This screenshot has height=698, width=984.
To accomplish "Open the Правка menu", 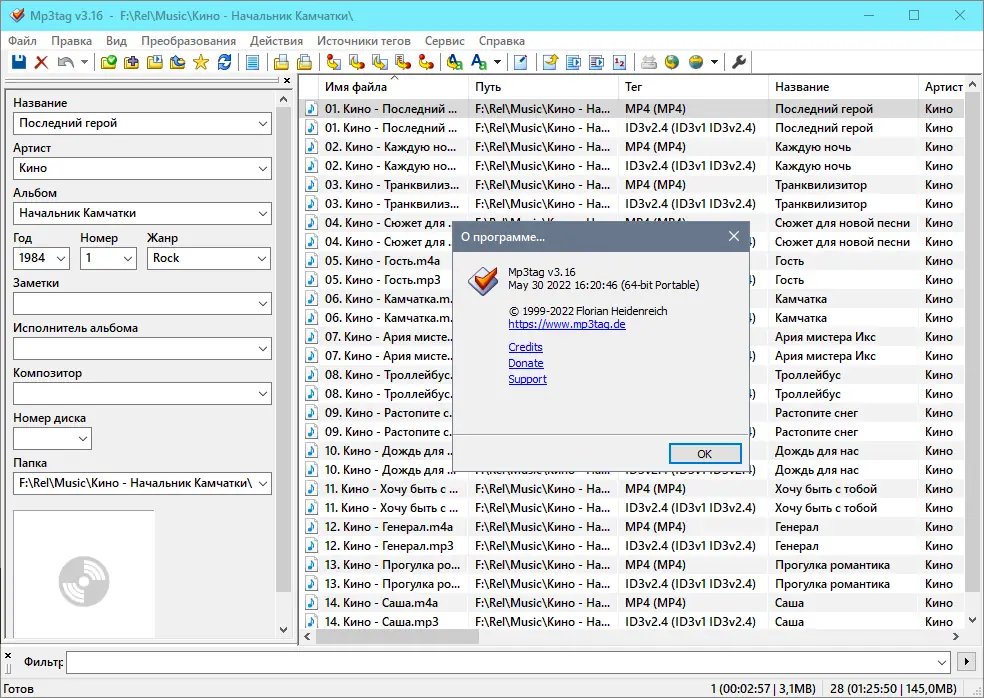I will [72, 41].
